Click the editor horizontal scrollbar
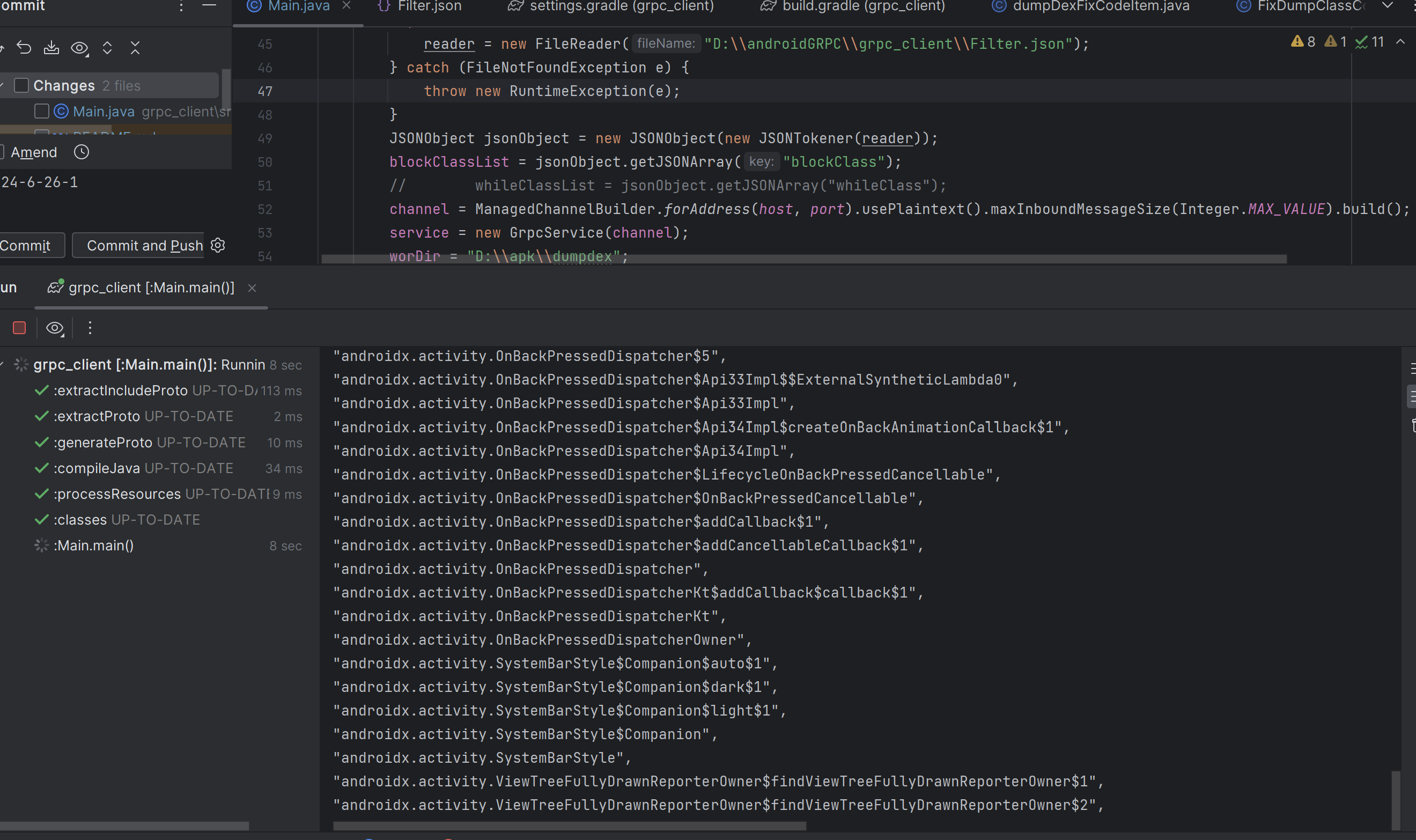Screen dimensions: 1416x840 pyautogui.click(x=803, y=259)
